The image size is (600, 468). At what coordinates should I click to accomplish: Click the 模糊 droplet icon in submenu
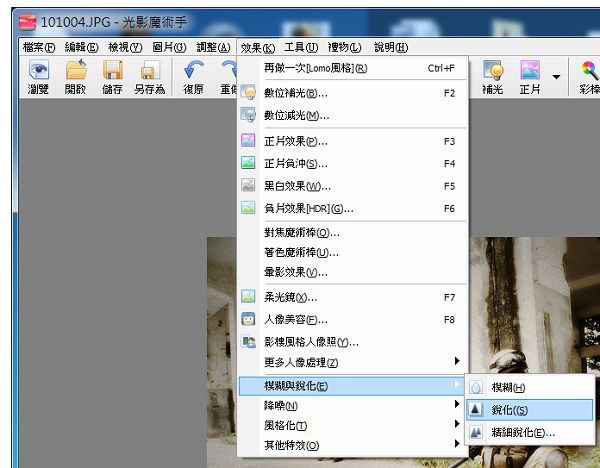[x=476, y=387]
